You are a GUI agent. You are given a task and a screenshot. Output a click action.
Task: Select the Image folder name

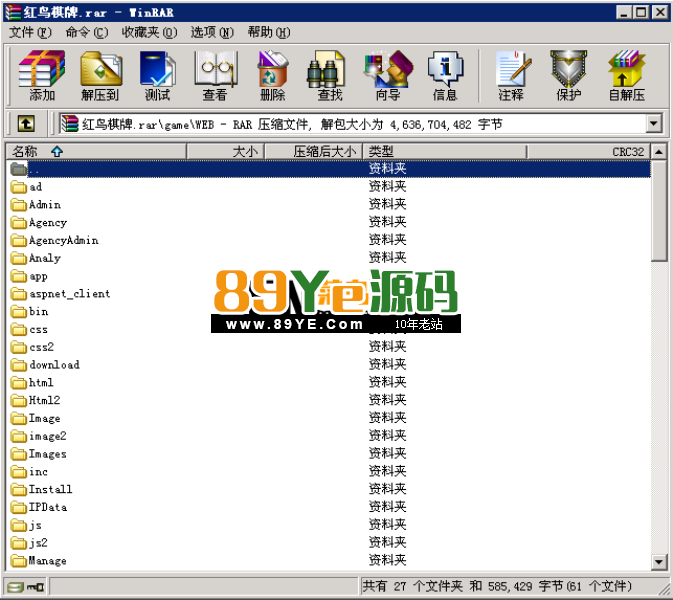(x=44, y=418)
